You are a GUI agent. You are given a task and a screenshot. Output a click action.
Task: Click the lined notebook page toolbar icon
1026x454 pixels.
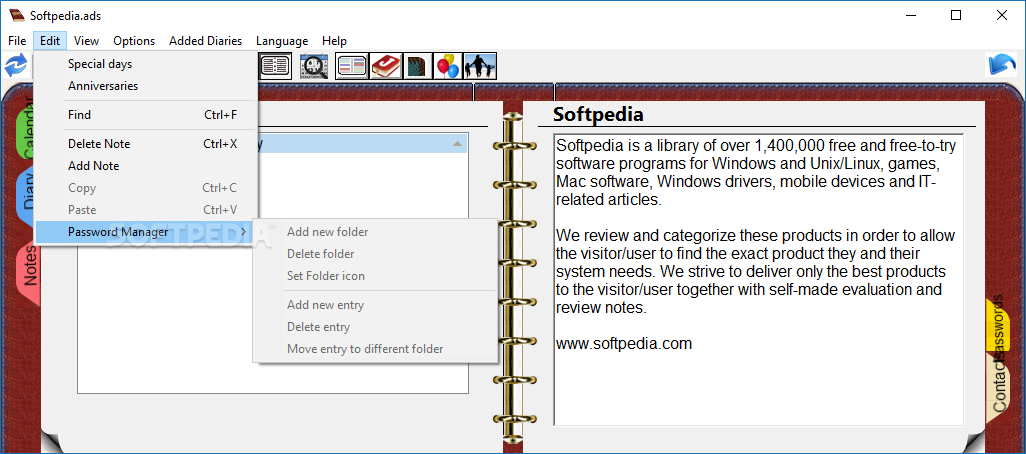coord(275,65)
